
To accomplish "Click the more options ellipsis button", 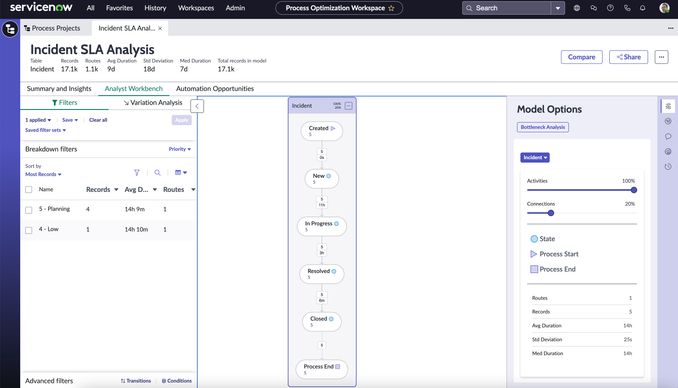I will (x=661, y=57).
